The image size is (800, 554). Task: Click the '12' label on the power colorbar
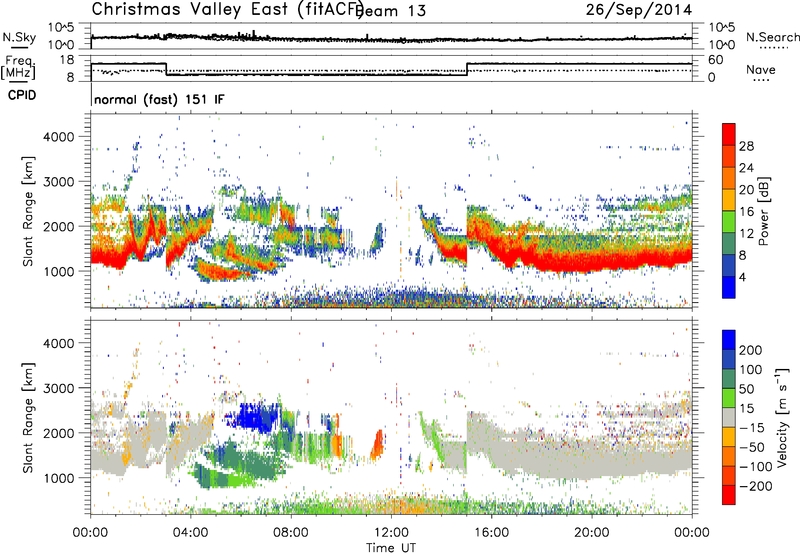(746, 234)
